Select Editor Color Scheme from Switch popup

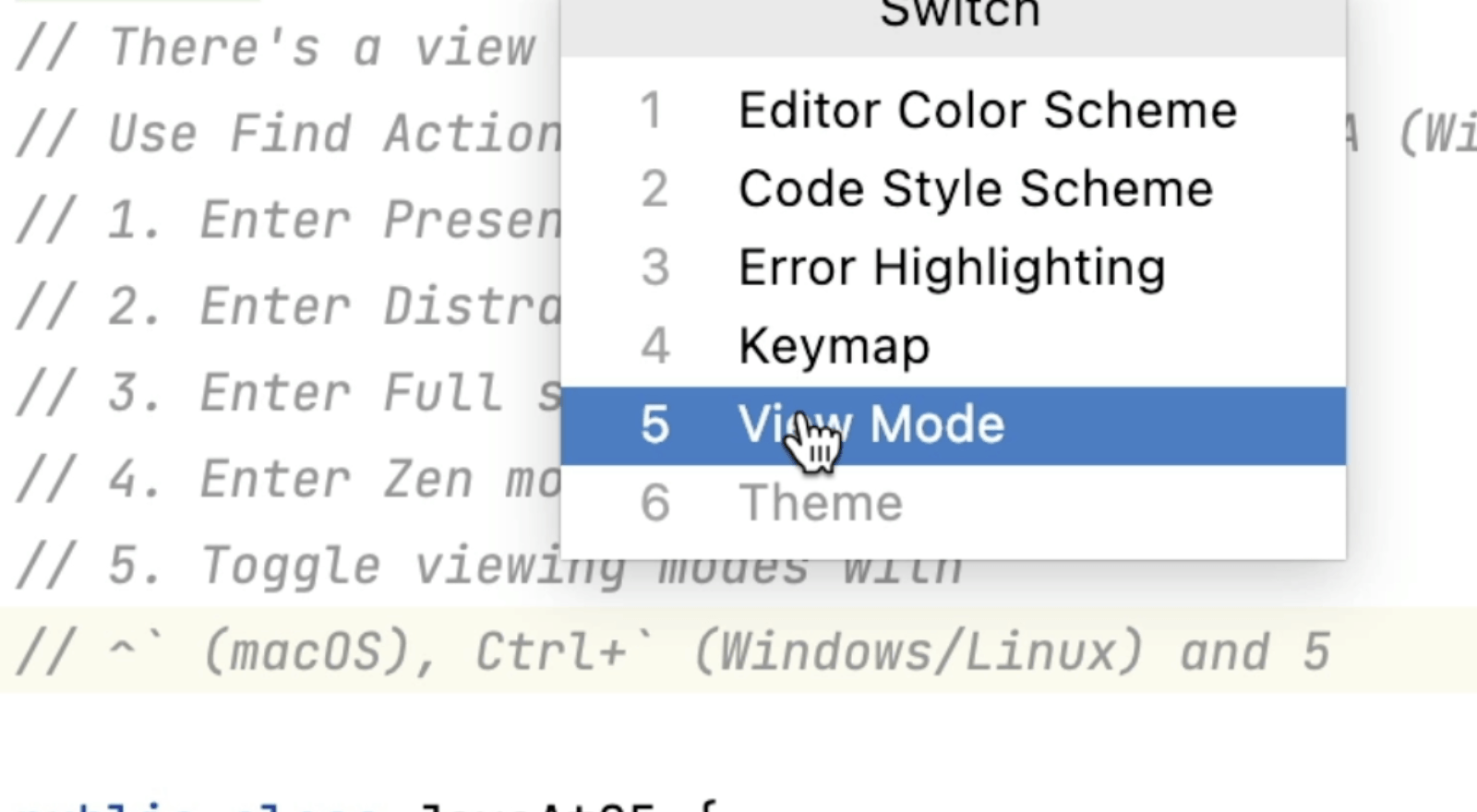(x=988, y=110)
